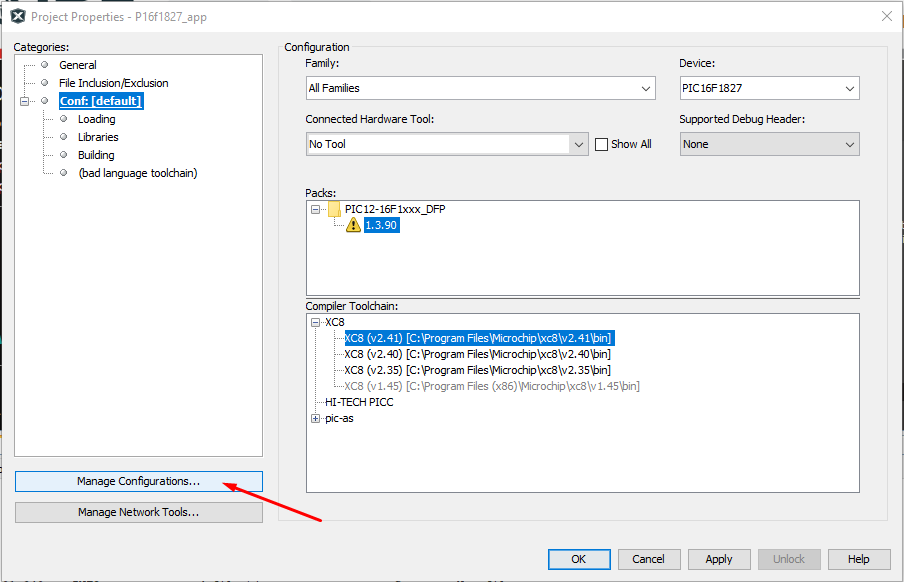Click the Apply button
Screen dimensions: 904x582
(x=718, y=559)
